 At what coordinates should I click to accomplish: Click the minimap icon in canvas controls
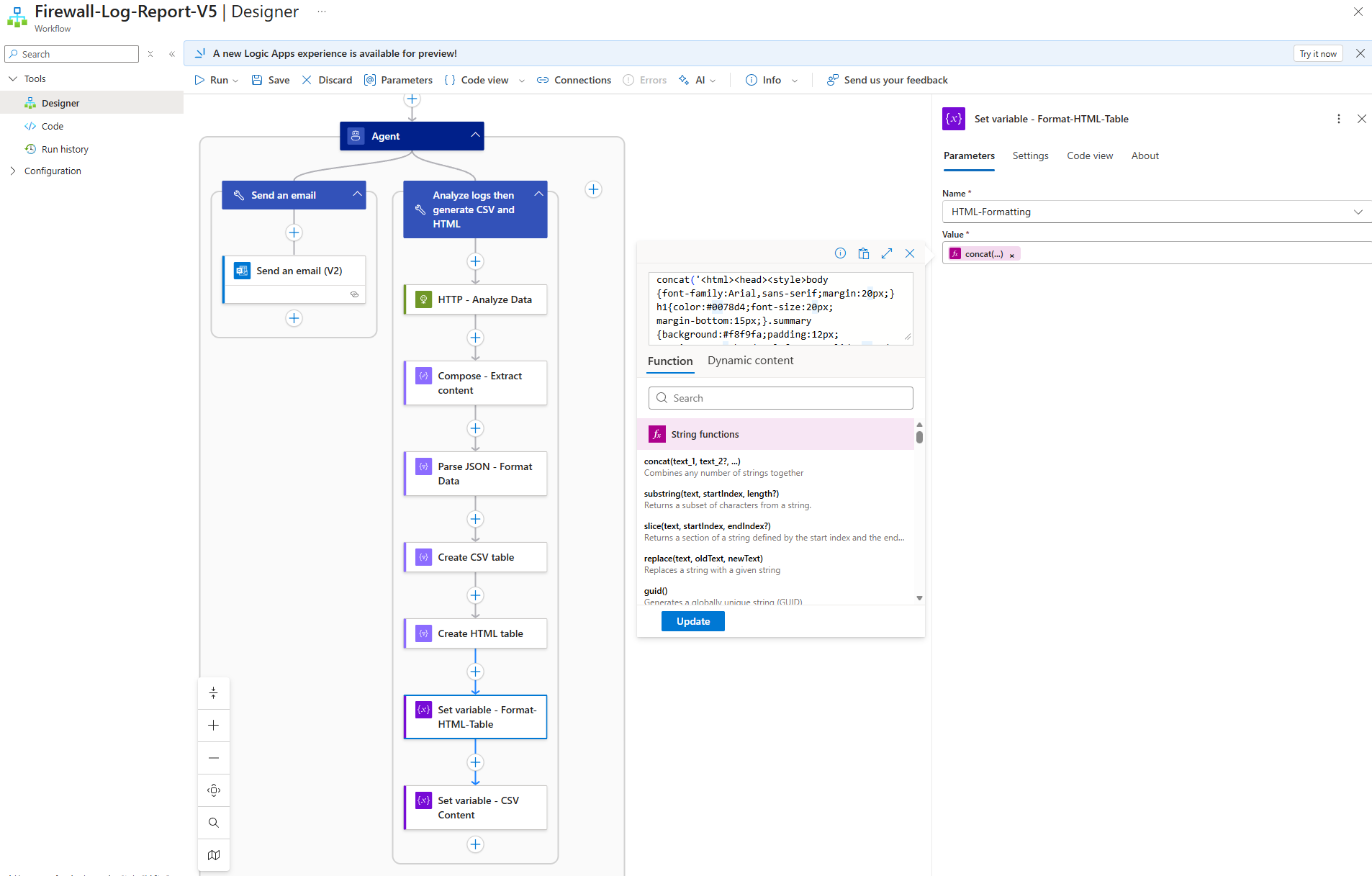214,855
